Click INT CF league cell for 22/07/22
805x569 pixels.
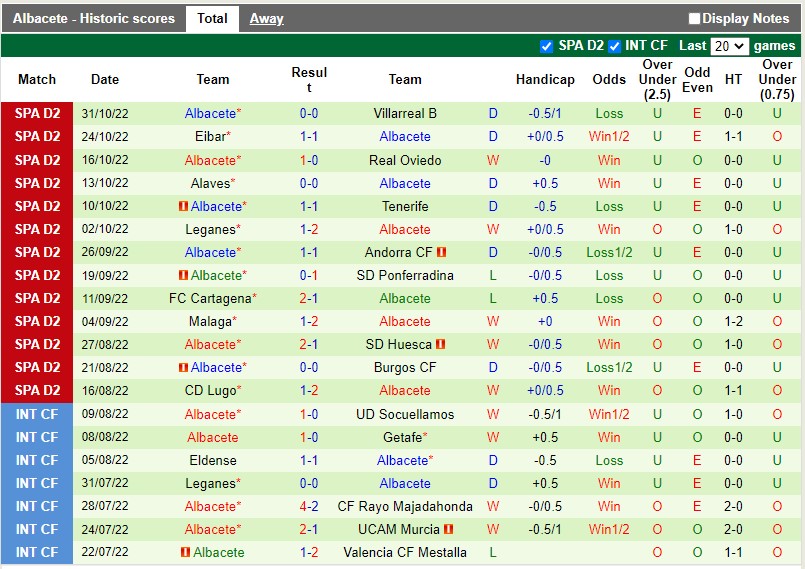tap(37, 553)
